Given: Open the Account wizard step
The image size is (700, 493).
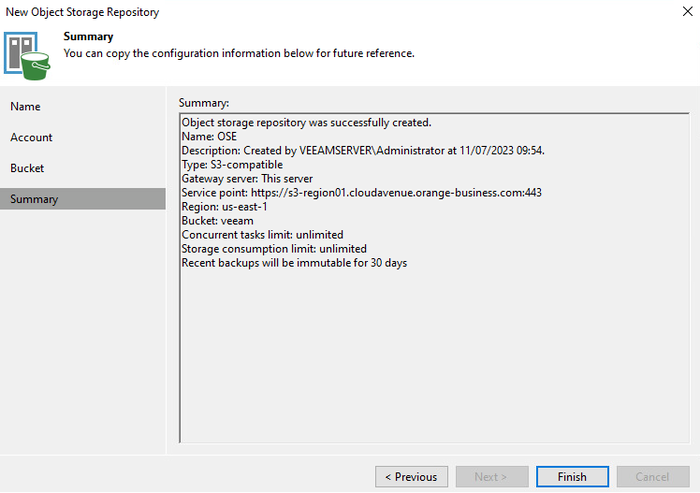Looking at the screenshot, I should [x=31, y=137].
